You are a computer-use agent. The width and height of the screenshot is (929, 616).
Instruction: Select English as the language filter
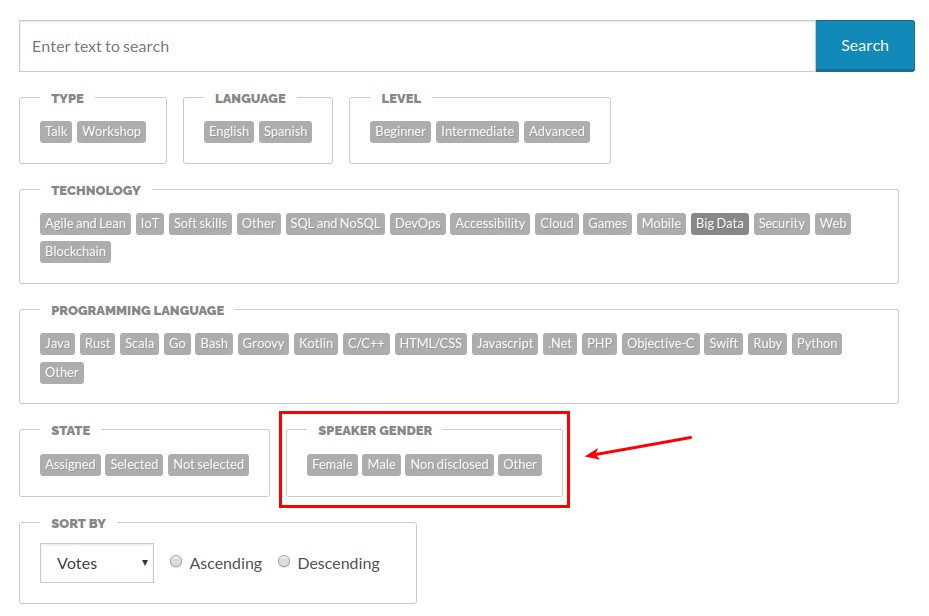[228, 131]
